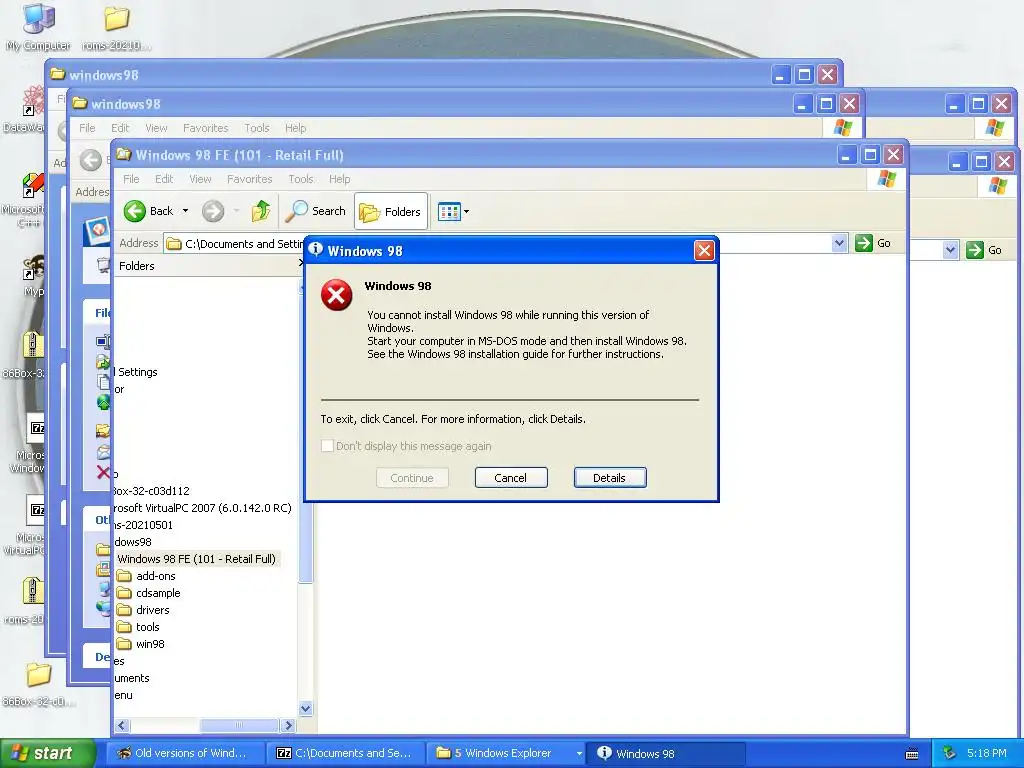
Task: Click the Start button
Action: click(47, 753)
